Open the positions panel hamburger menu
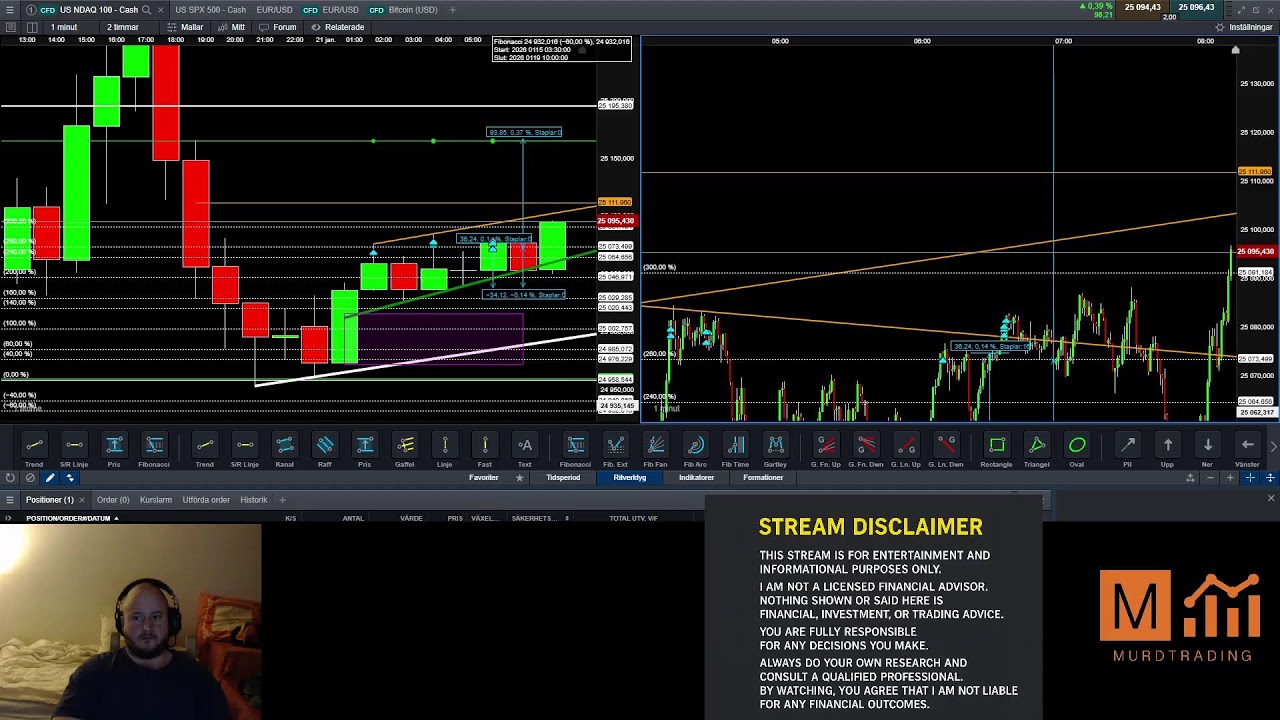The image size is (1280, 720). tap(10, 500)
